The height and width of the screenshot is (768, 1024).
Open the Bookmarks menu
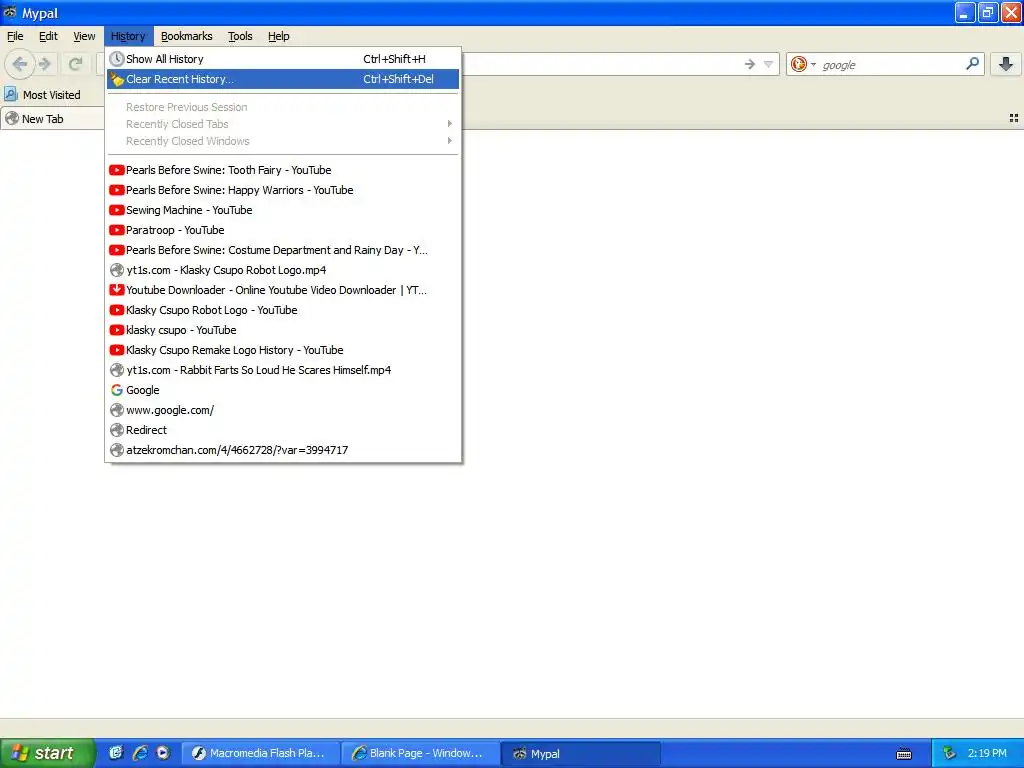click(187, 36)
